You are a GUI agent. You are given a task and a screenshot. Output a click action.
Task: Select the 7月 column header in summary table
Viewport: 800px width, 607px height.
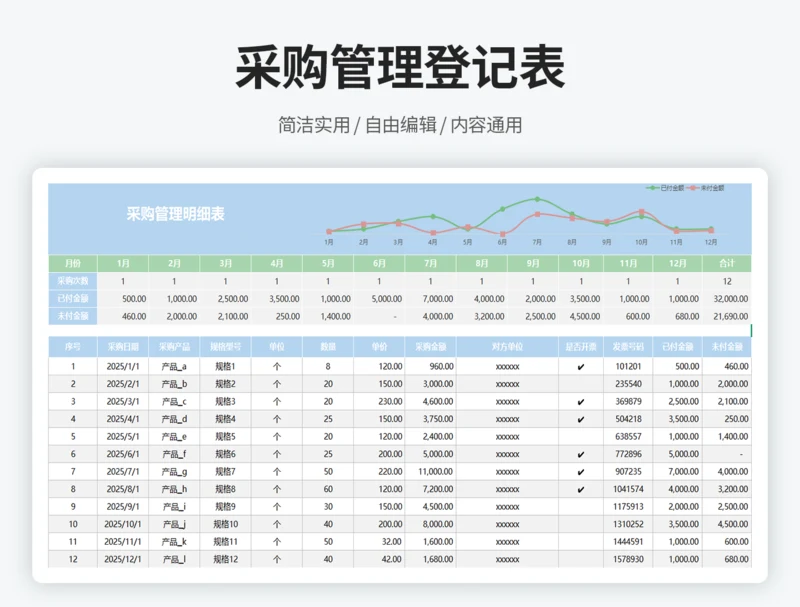coord(431,263)
